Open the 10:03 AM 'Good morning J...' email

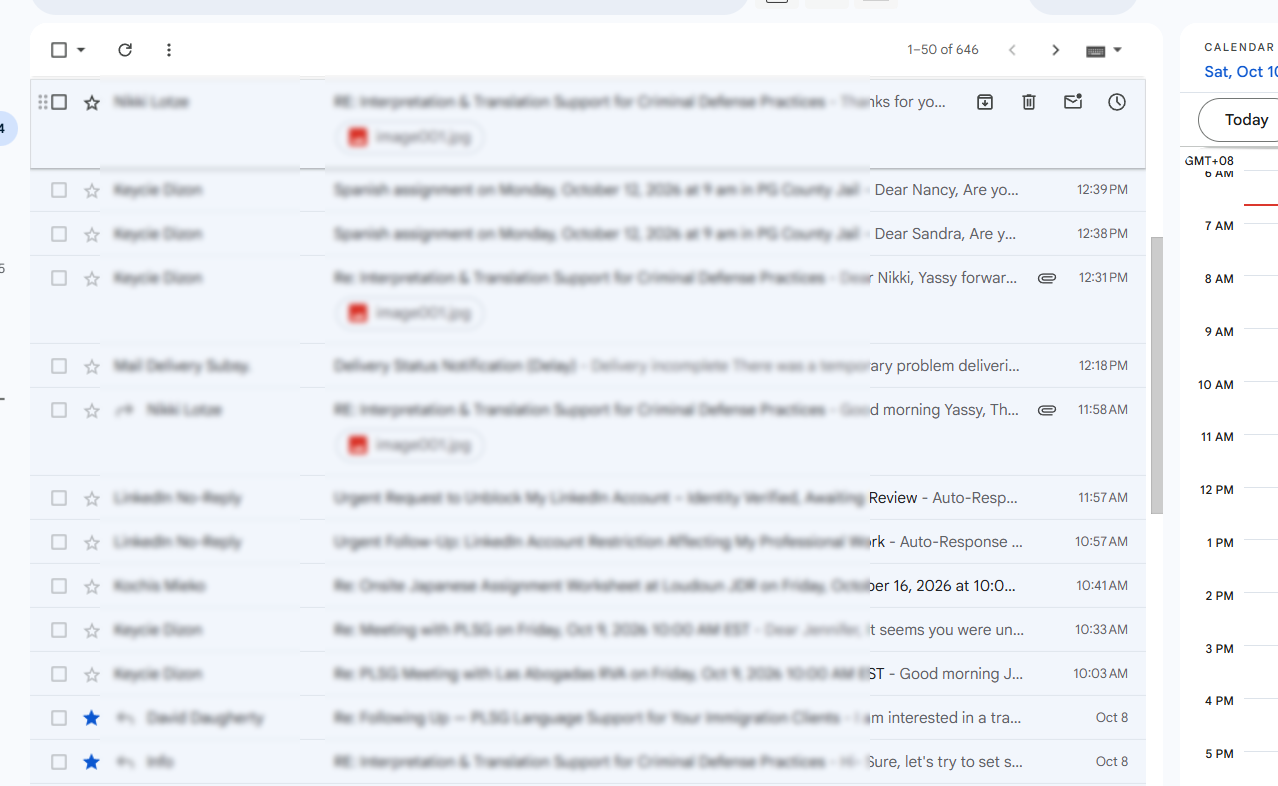588,674
